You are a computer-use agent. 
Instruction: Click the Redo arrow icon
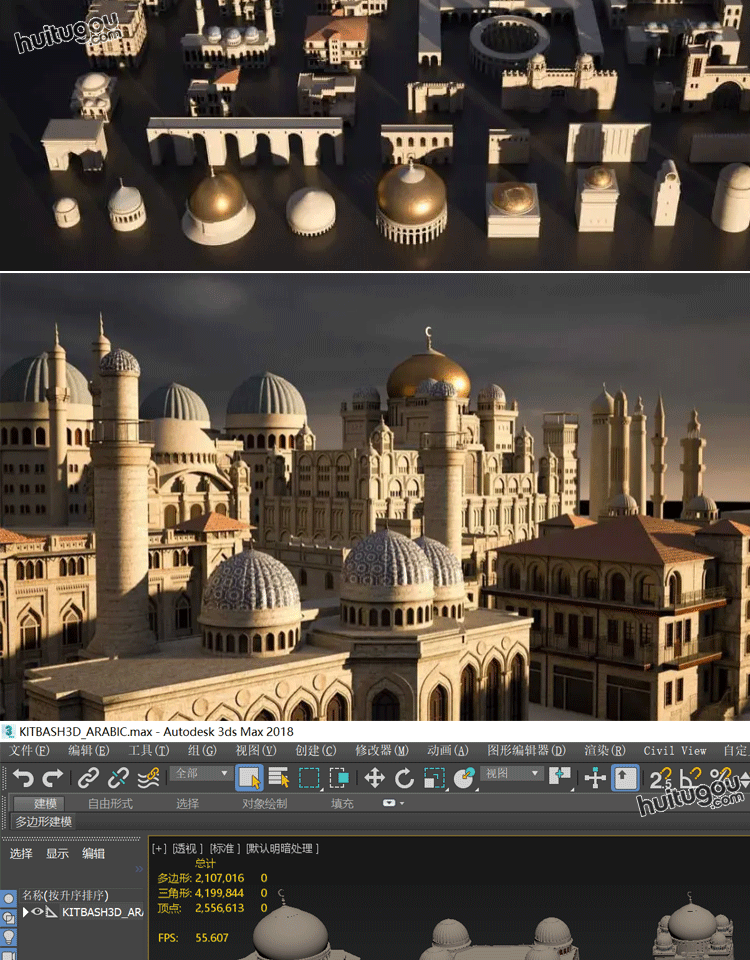52,777
